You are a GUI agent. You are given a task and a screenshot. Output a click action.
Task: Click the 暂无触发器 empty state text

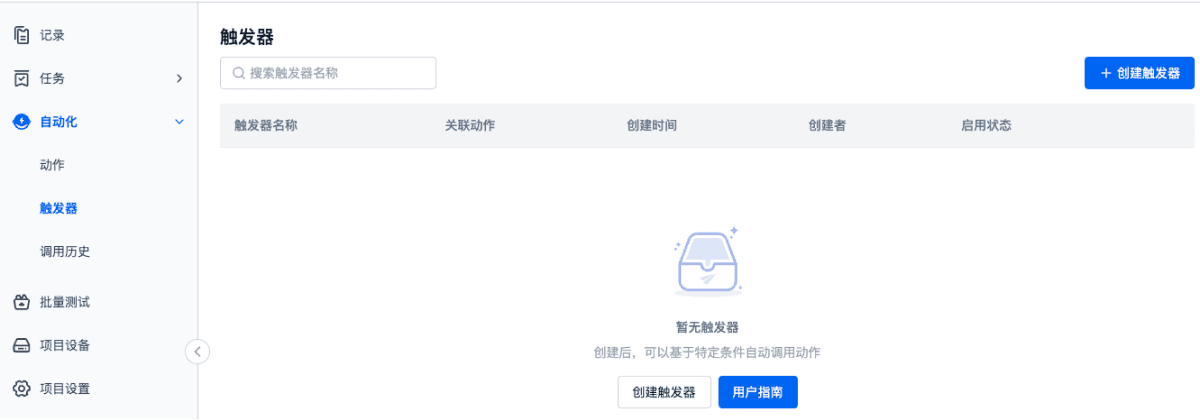707,327
